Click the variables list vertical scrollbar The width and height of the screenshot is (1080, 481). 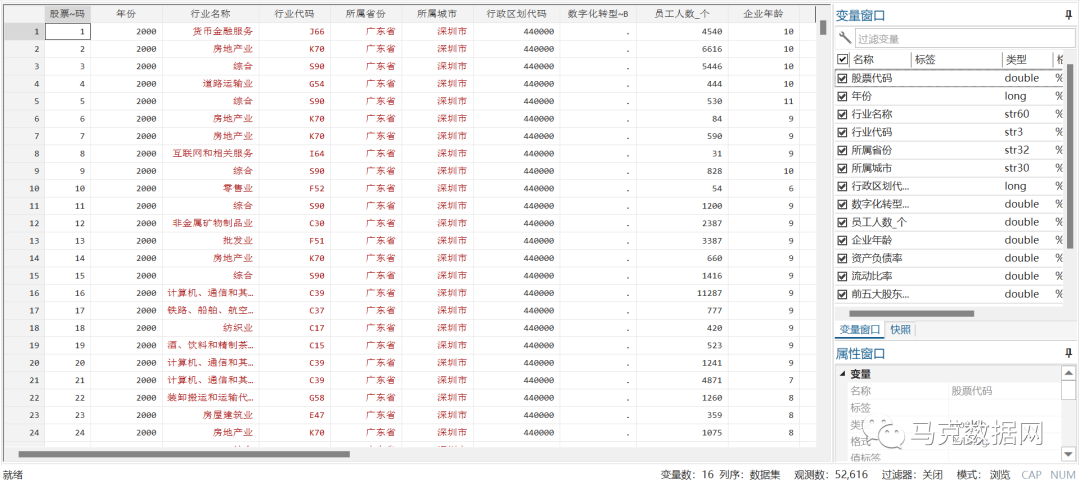pyautogui.click(x=1070, y=156)
